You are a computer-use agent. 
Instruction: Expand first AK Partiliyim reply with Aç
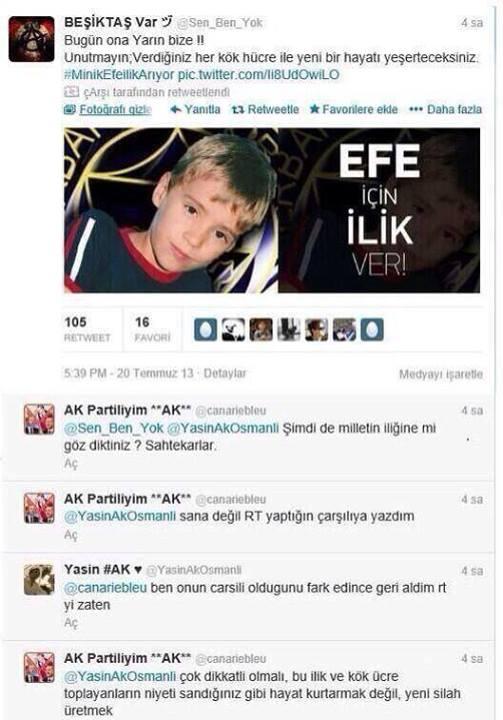pyautogui.click(x=71, y=464)
